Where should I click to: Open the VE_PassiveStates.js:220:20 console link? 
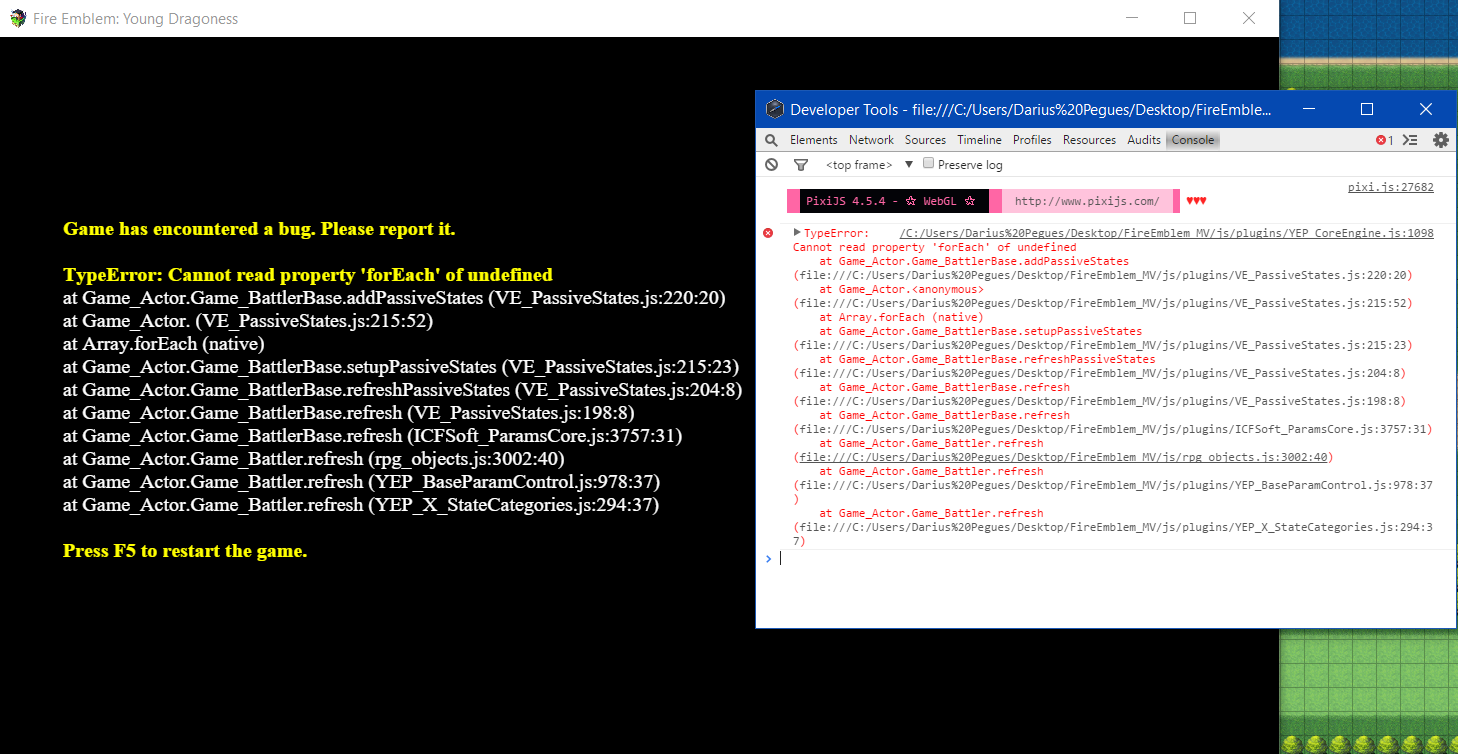(x=1103, y=275)
